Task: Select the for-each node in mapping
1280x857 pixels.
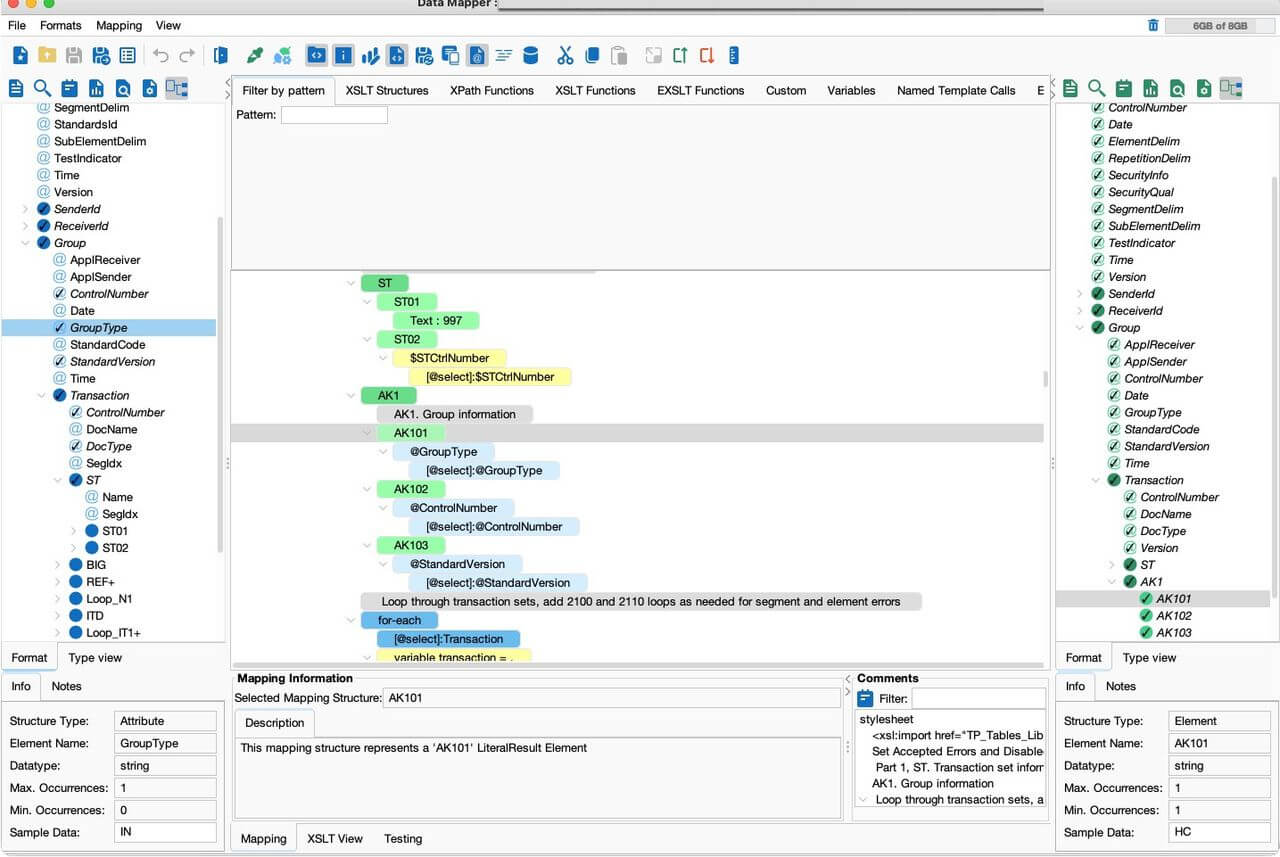Action: (x=400, y=620)
